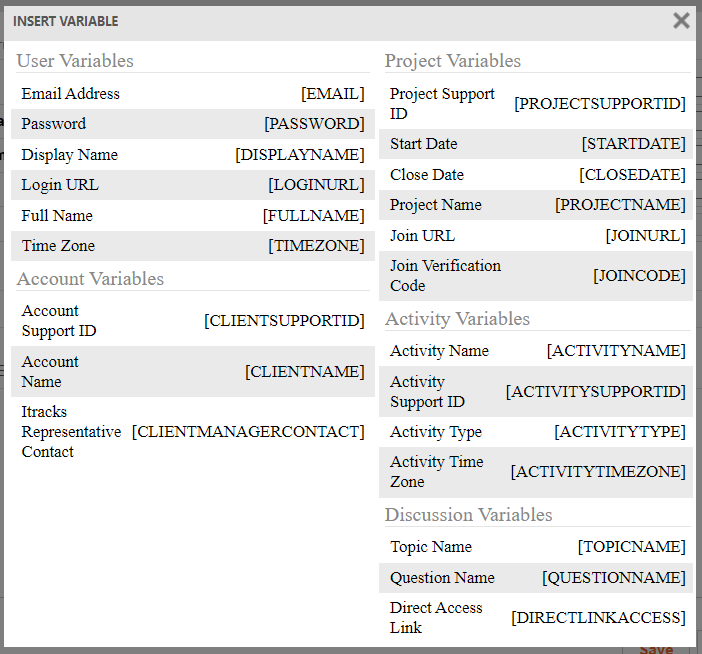Pick the Join Verification Code variable
The width and height of the screenshot is (702, 654).
536,276
